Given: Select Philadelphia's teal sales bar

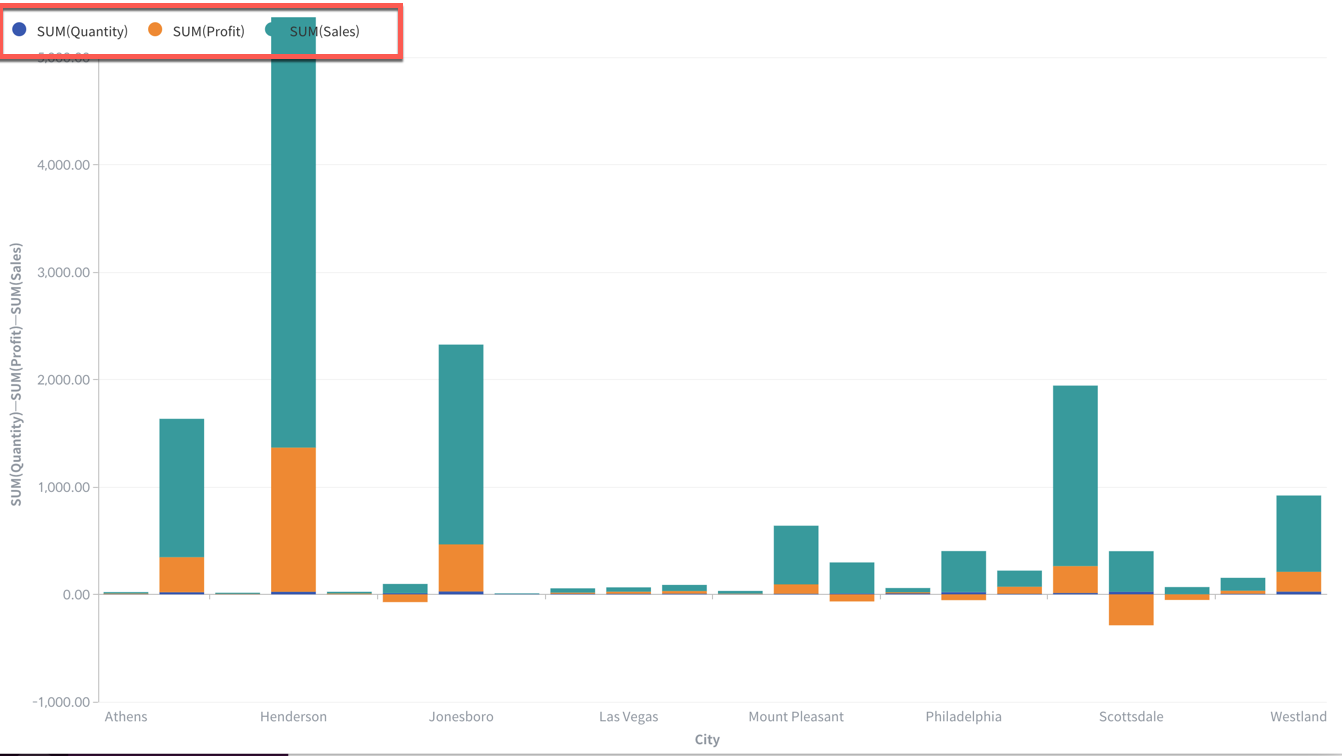Looking at the screenshot, I should click(963, 572).
